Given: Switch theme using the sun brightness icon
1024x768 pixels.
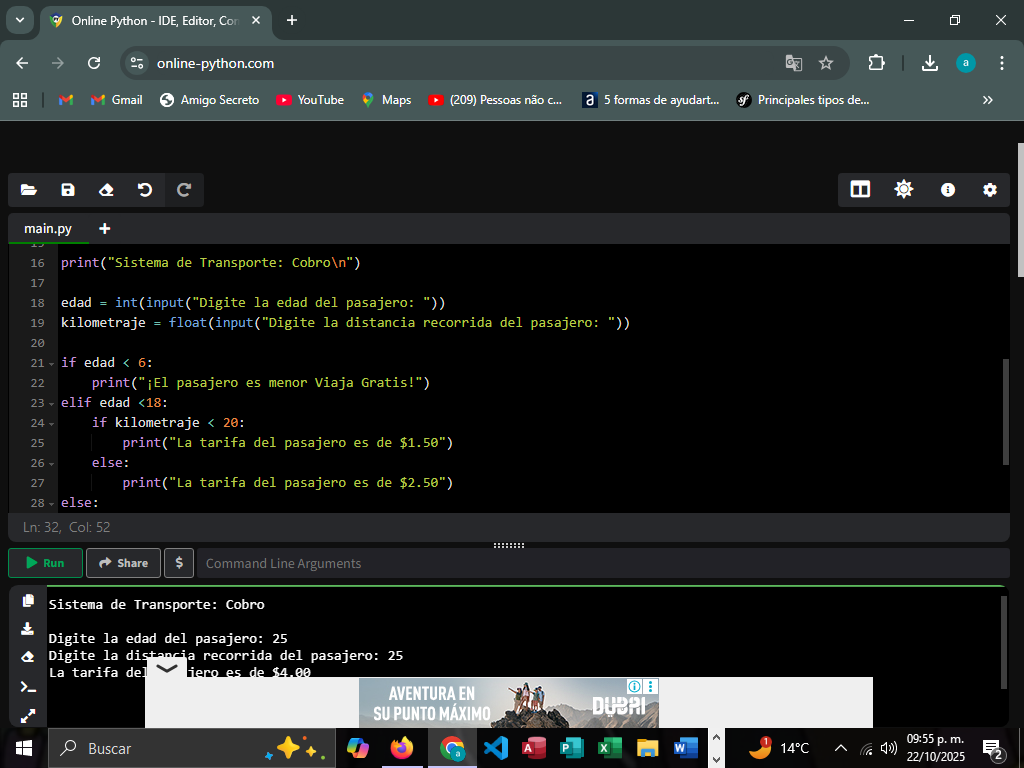Looking at the screenshot, I should point(904,190).
